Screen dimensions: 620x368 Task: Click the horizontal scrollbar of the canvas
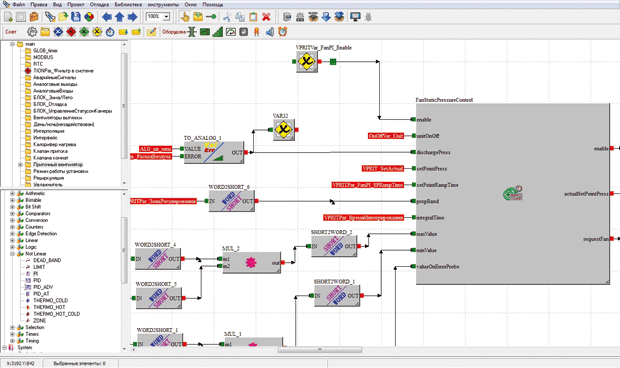coord(320,349)
